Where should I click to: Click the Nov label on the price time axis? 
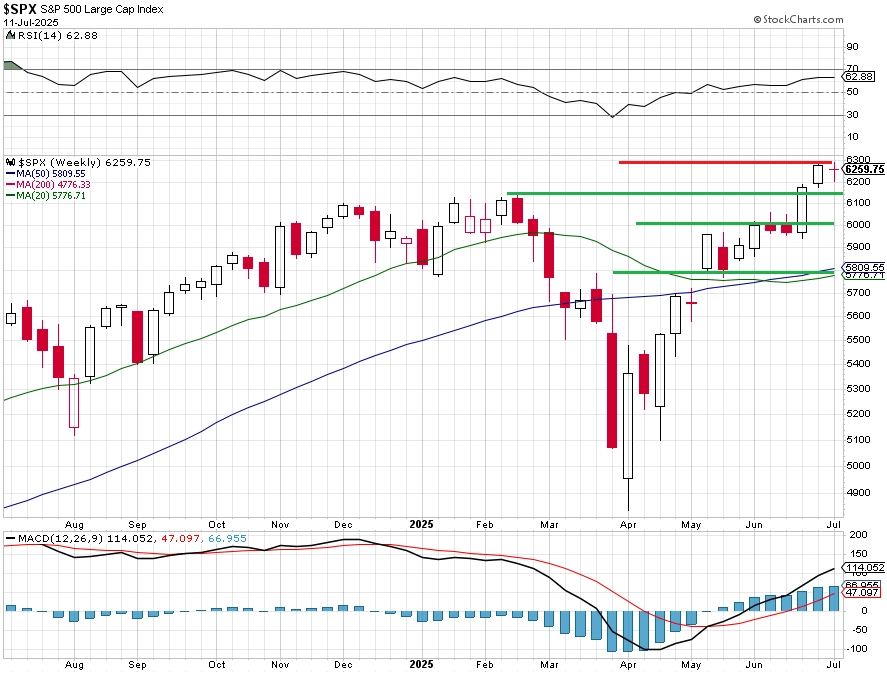(x=280, y=524)
